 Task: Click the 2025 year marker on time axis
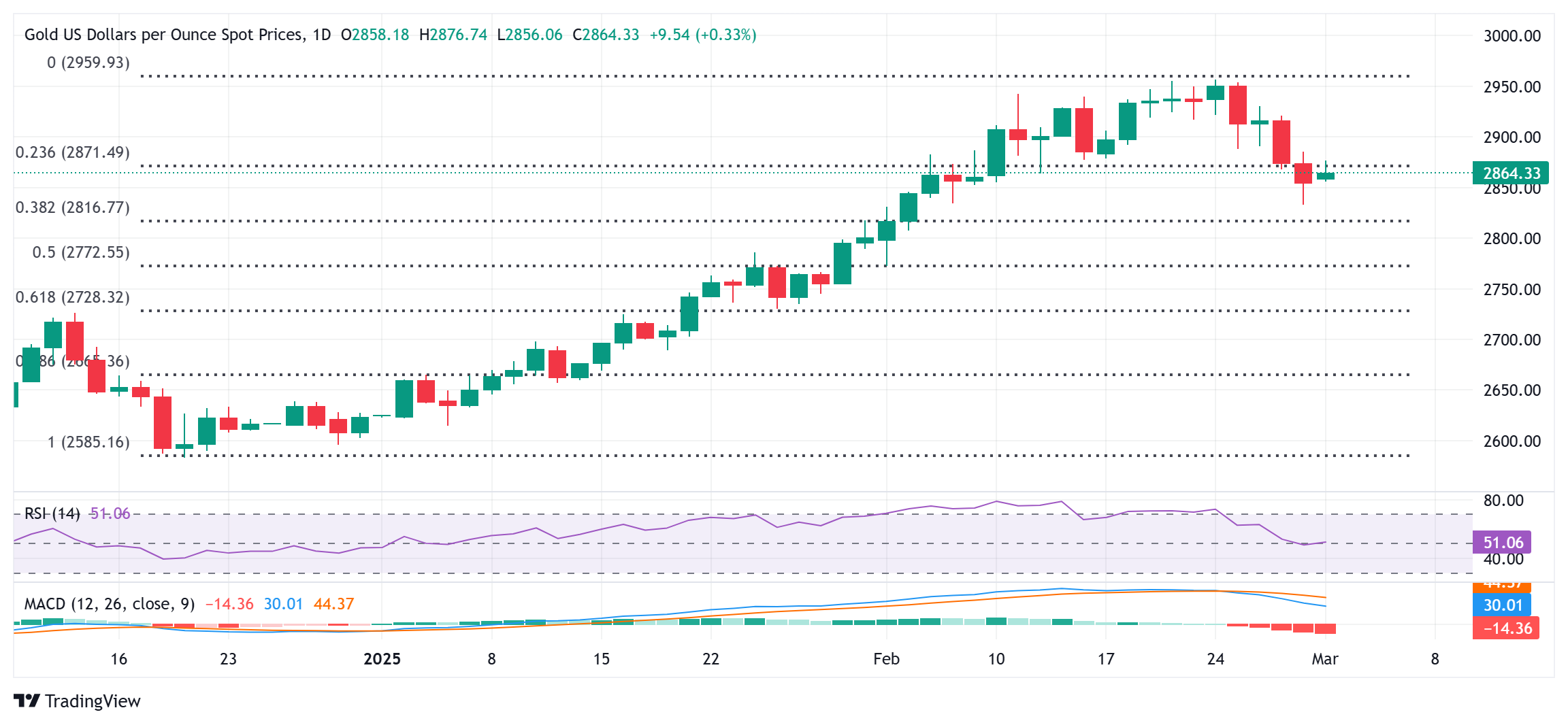tap(382, 659)
